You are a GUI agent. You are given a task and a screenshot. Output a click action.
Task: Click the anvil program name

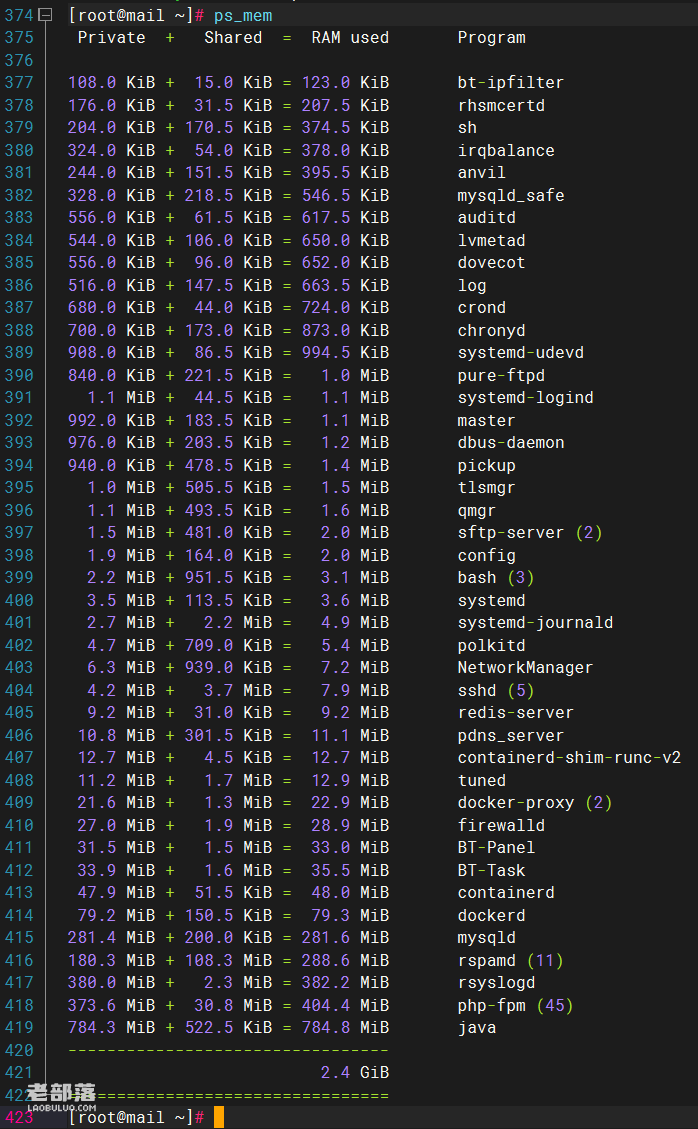482,172
